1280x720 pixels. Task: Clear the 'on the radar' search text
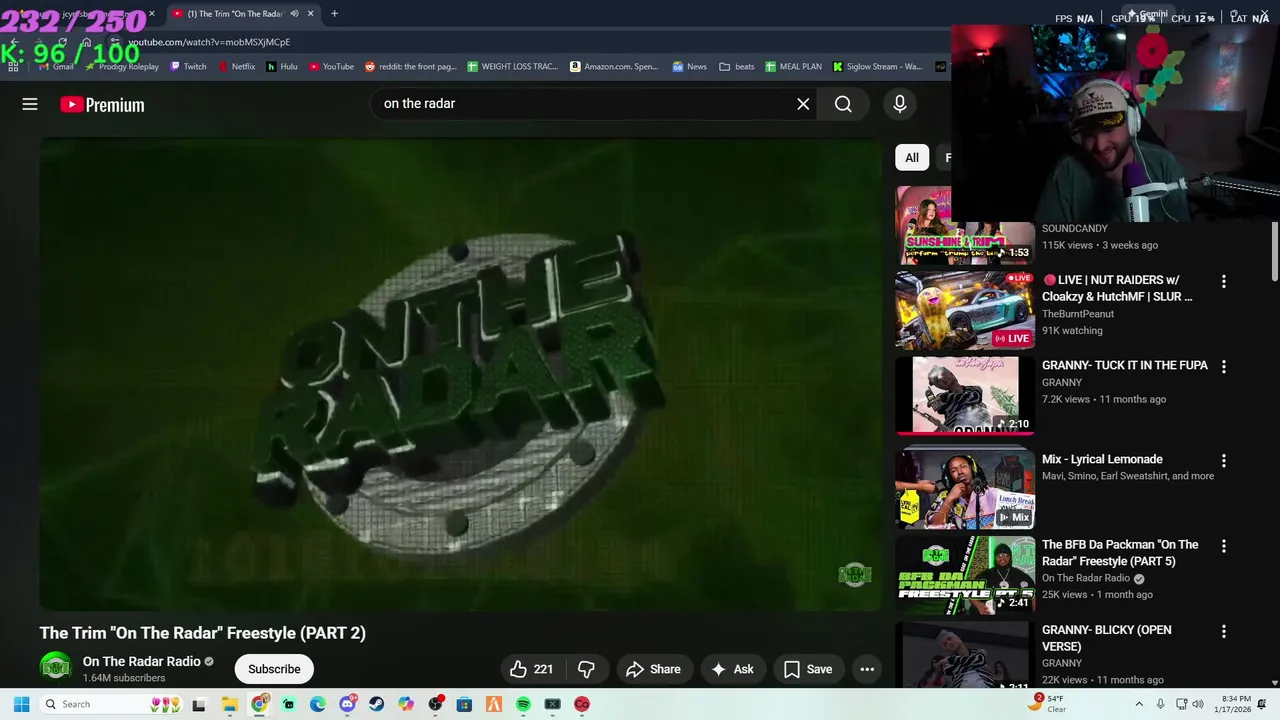pos(803,104)
